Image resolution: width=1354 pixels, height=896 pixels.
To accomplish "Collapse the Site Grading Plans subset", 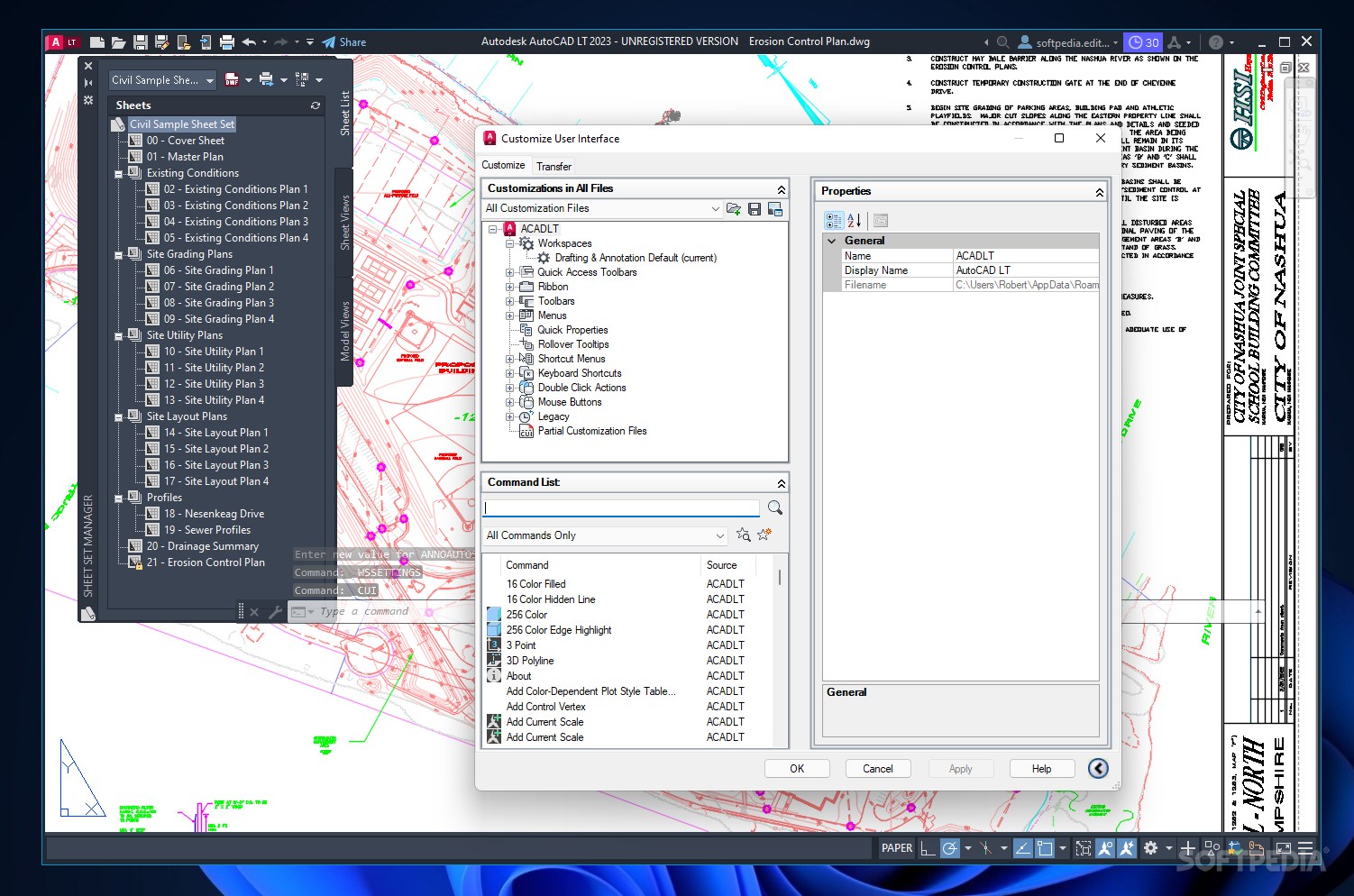I will 118,255.
